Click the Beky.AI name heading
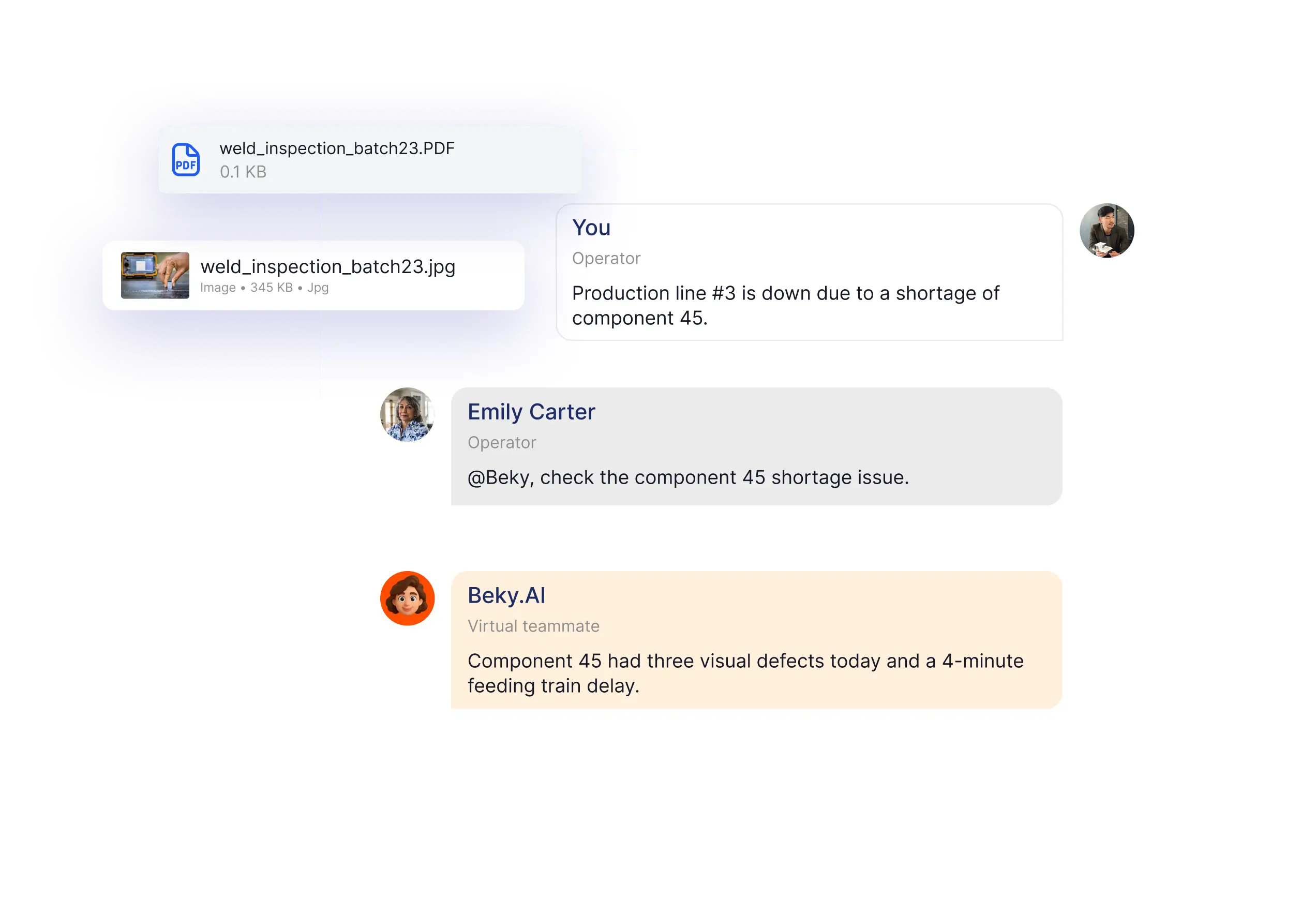This screenshot has height=914, width=1316. 506,595
